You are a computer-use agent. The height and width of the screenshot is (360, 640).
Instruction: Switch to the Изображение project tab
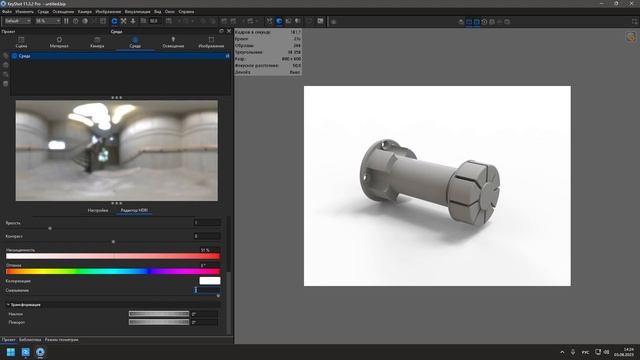click(211, 42)
